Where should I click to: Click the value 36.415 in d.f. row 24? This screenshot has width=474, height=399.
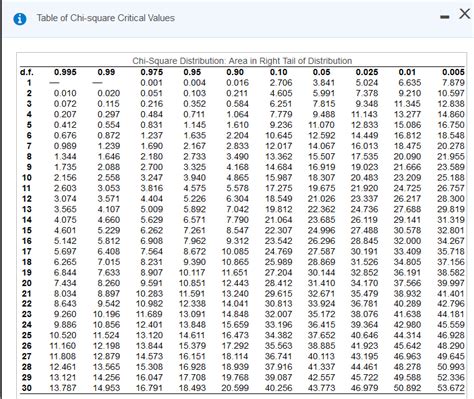point(322,325)
